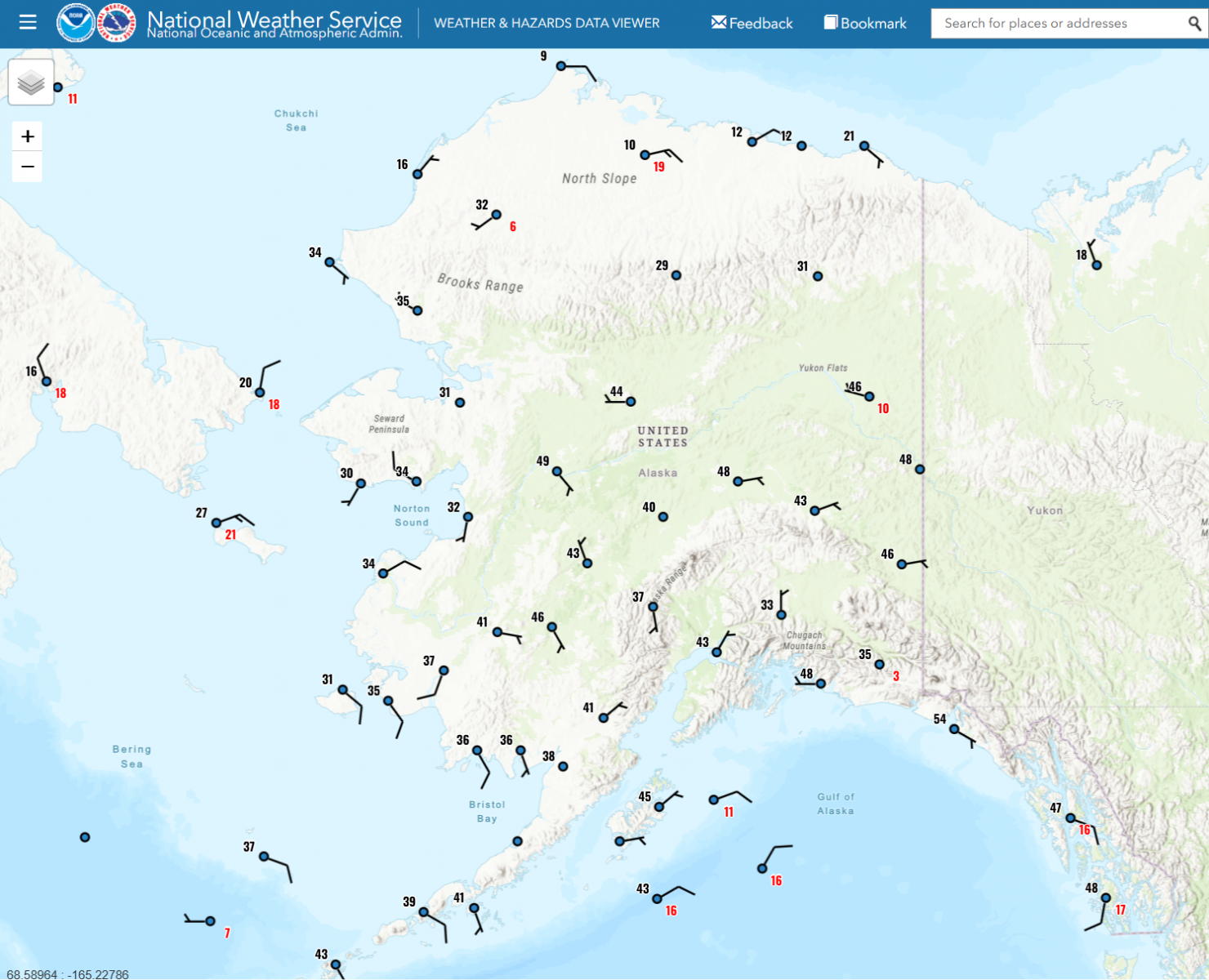Select the station marker labeled 30 on Seward Peninsula
Screen dimensions: 1209x980
tap(361, 483)
